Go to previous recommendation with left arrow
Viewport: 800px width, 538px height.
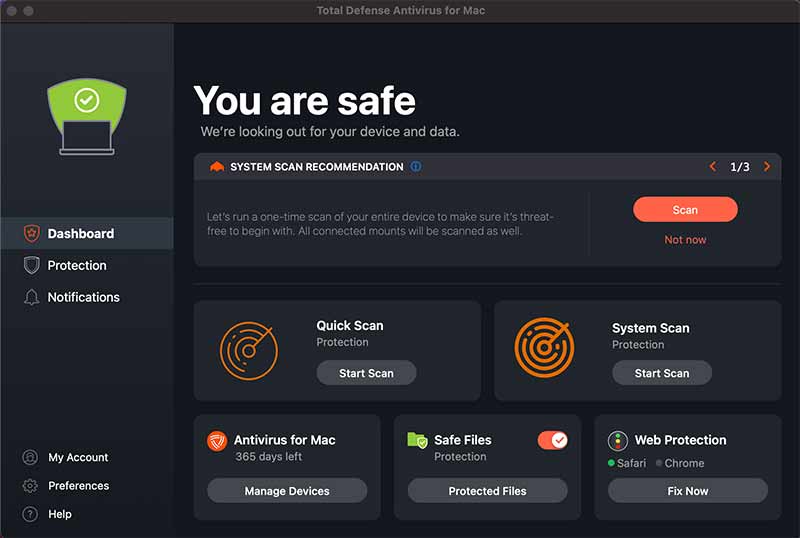point(713,166)
